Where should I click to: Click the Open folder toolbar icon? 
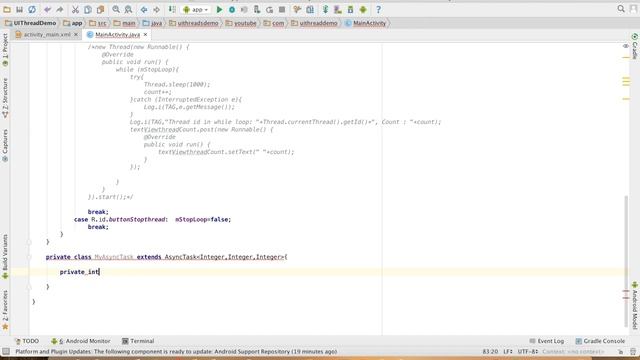point(7,9)
